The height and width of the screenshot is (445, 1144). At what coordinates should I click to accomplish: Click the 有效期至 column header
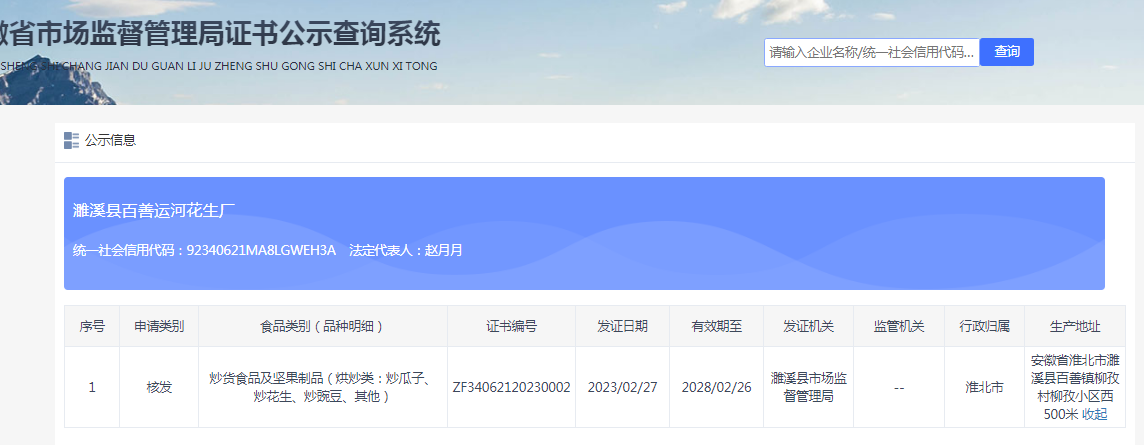pos(716,326)
